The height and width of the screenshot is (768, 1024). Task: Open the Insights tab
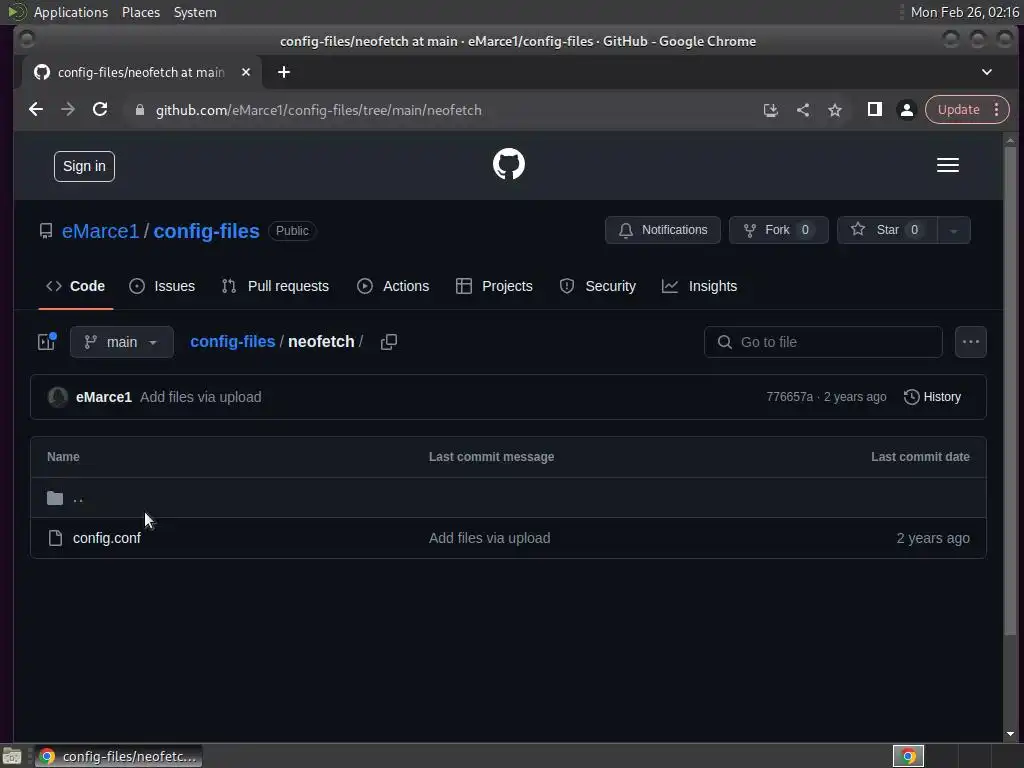click(x=699, y=286)
